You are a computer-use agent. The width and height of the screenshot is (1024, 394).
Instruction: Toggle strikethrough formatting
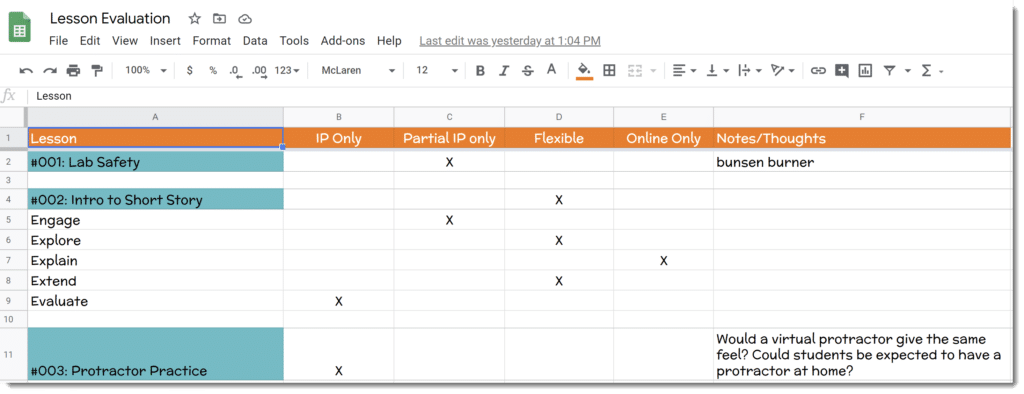[x=528, y=71]
